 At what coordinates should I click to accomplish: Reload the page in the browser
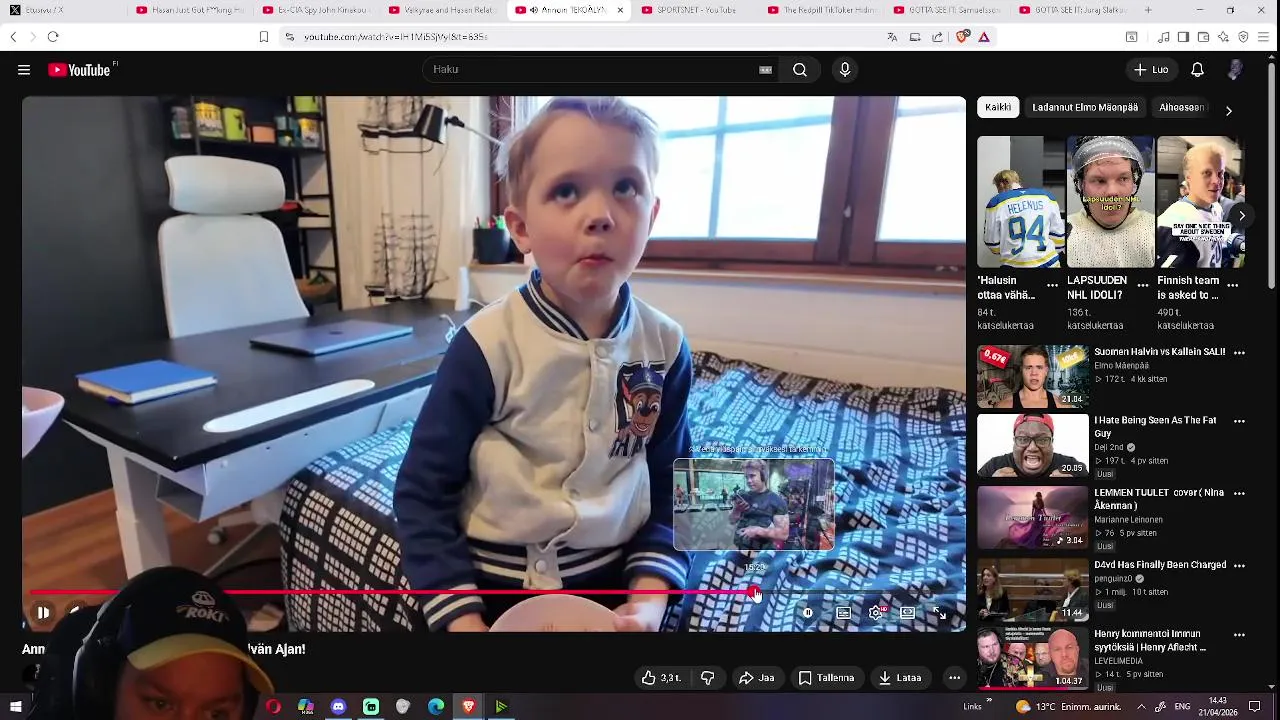(x=53, y=37)
